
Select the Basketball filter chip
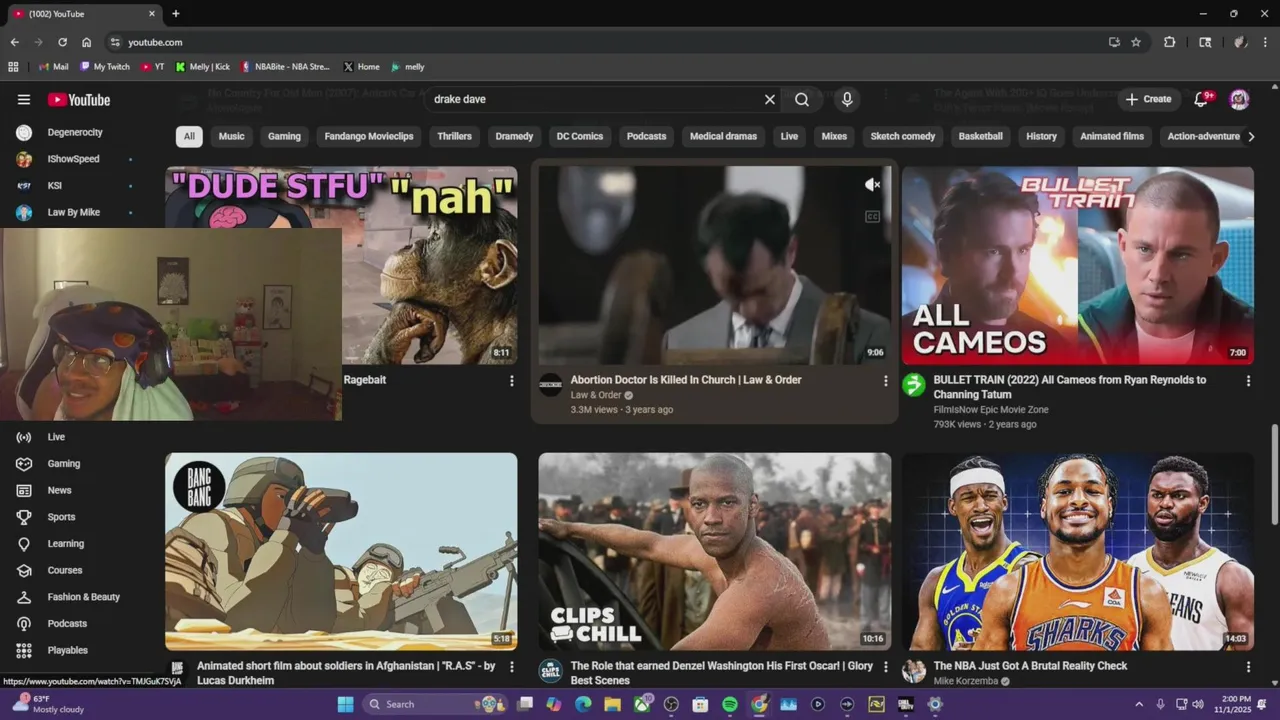[x=981, y=136]
